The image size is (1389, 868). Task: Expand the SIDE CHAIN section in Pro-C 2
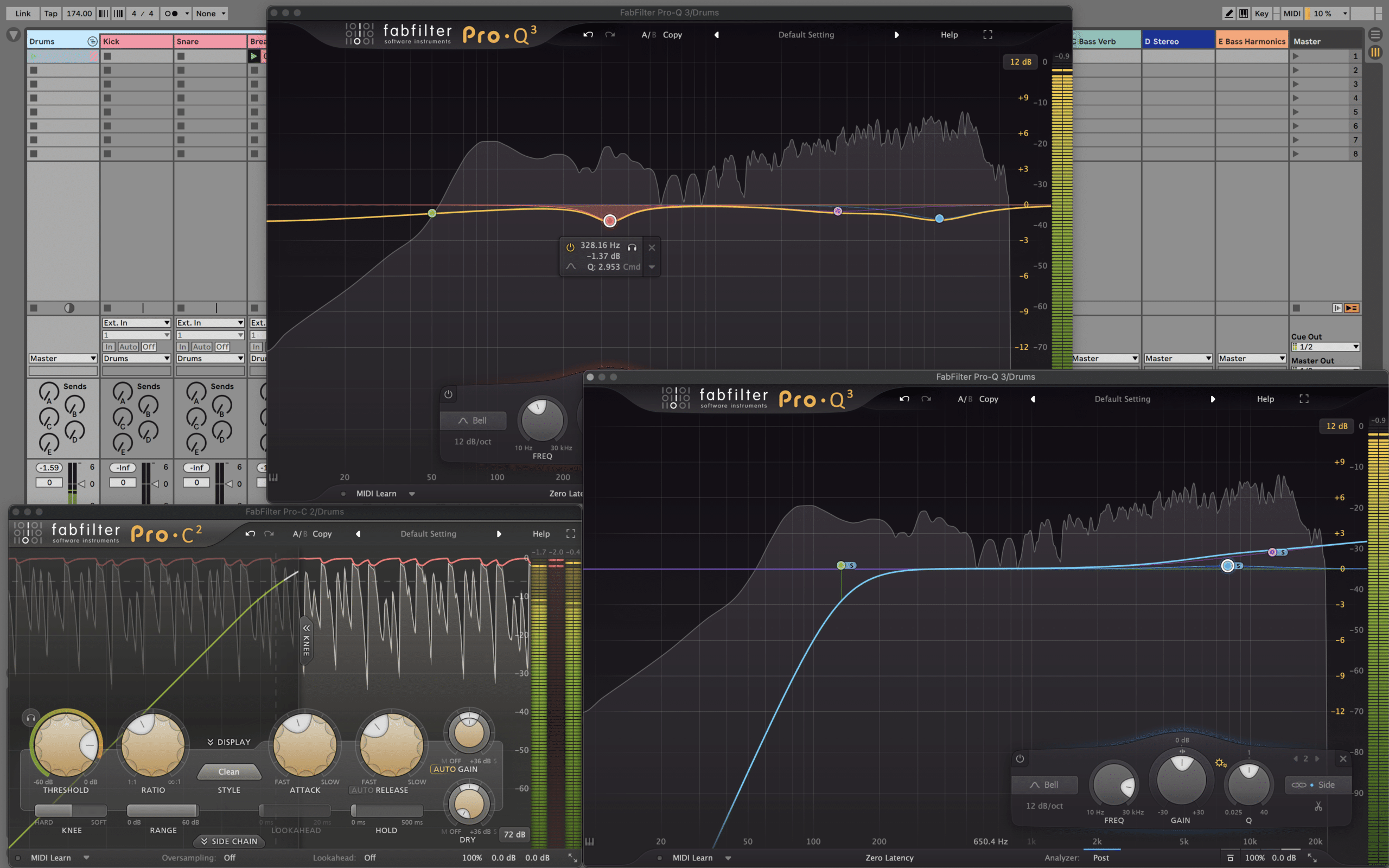(229, 841)
